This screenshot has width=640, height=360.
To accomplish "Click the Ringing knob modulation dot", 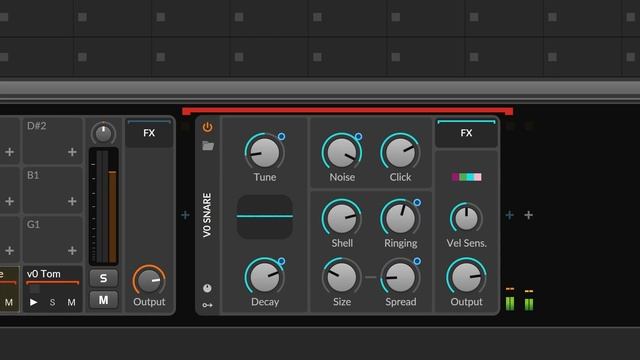I will pyautogui.click(x=417, y=202).
